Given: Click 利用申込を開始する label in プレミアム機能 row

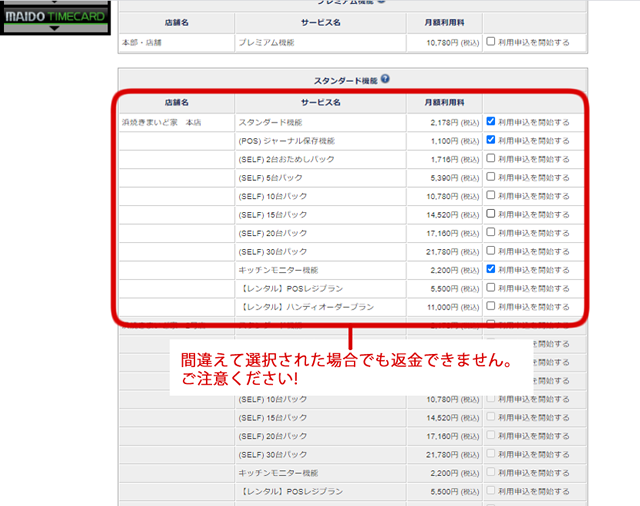Looking at the screenshot, I should (534, 42).
